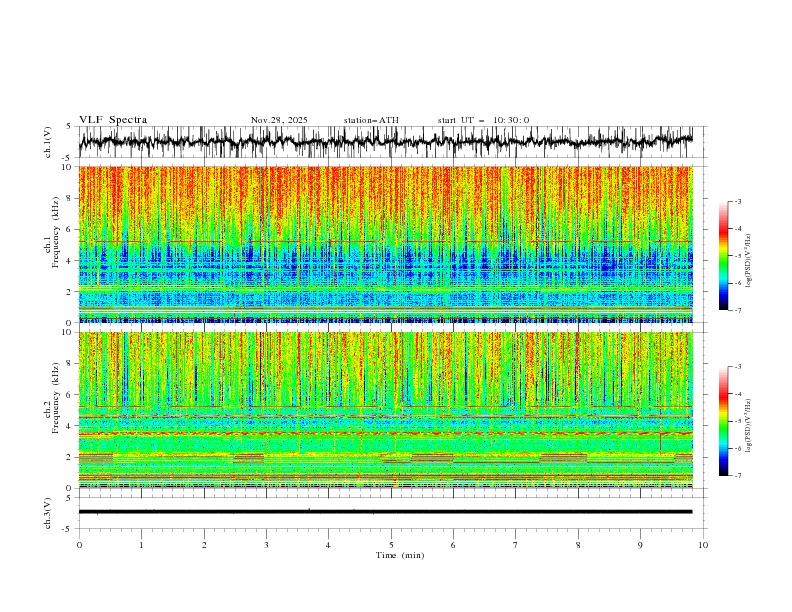Click the "-3" tick on ch.2 colorbar
This screenshot has width=792, height=612.
point(738,367)
